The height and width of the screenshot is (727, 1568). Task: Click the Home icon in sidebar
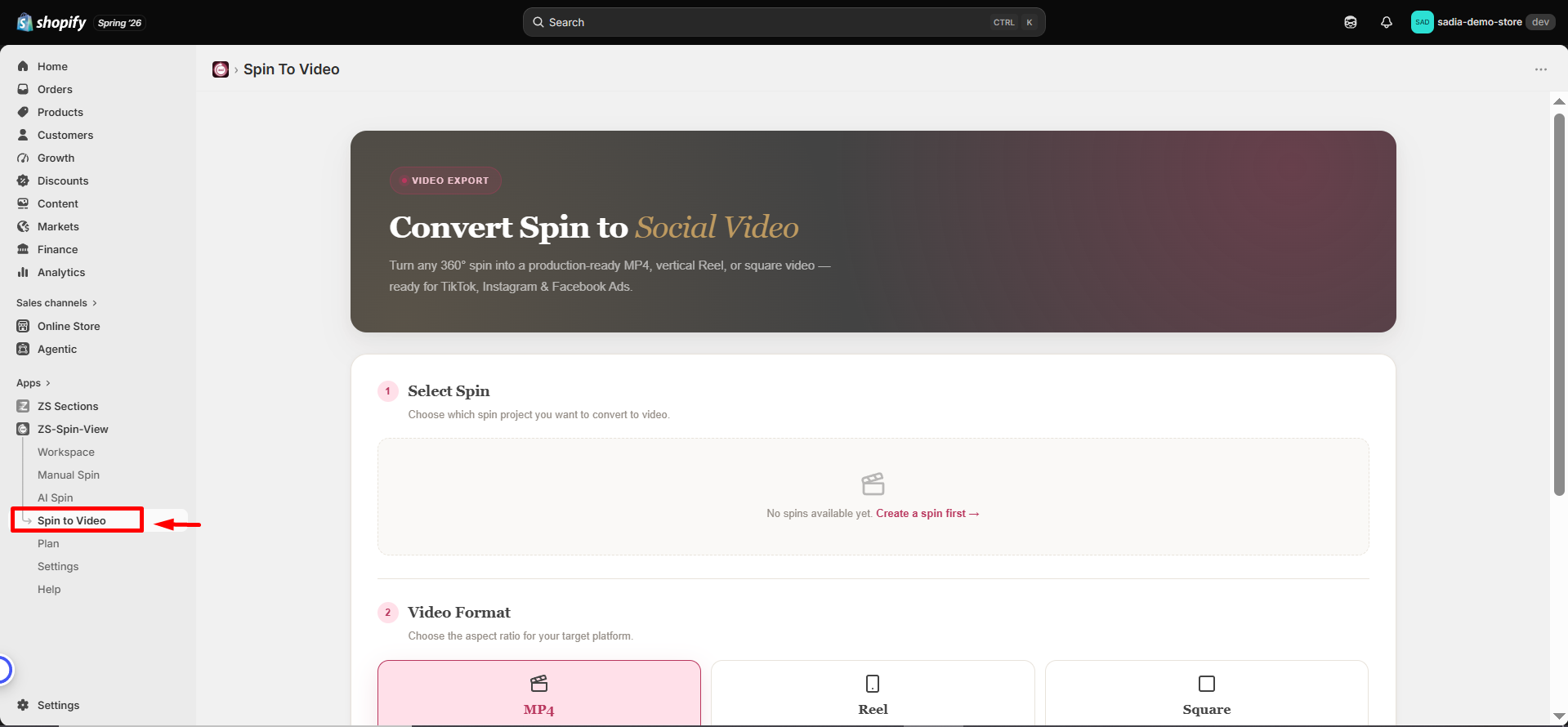coord(23,66)
